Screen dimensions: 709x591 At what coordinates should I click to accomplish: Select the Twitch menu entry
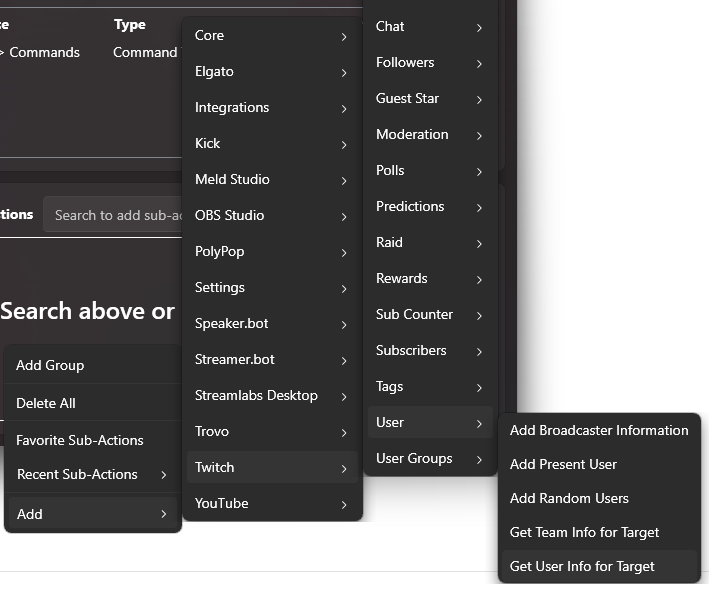(272, 467)
